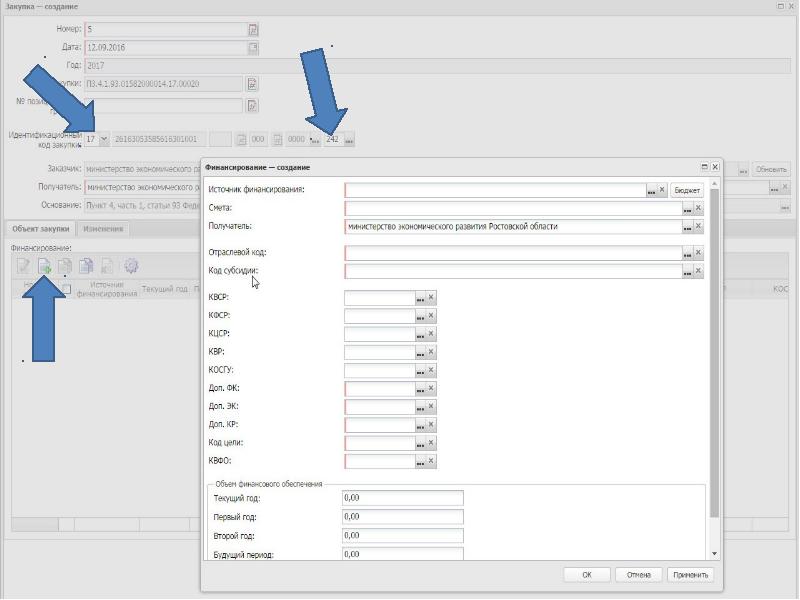Open lookup next to code 0000
This screenshot has height=600, width=800.
pyautogui.click(x=315, y=140)
